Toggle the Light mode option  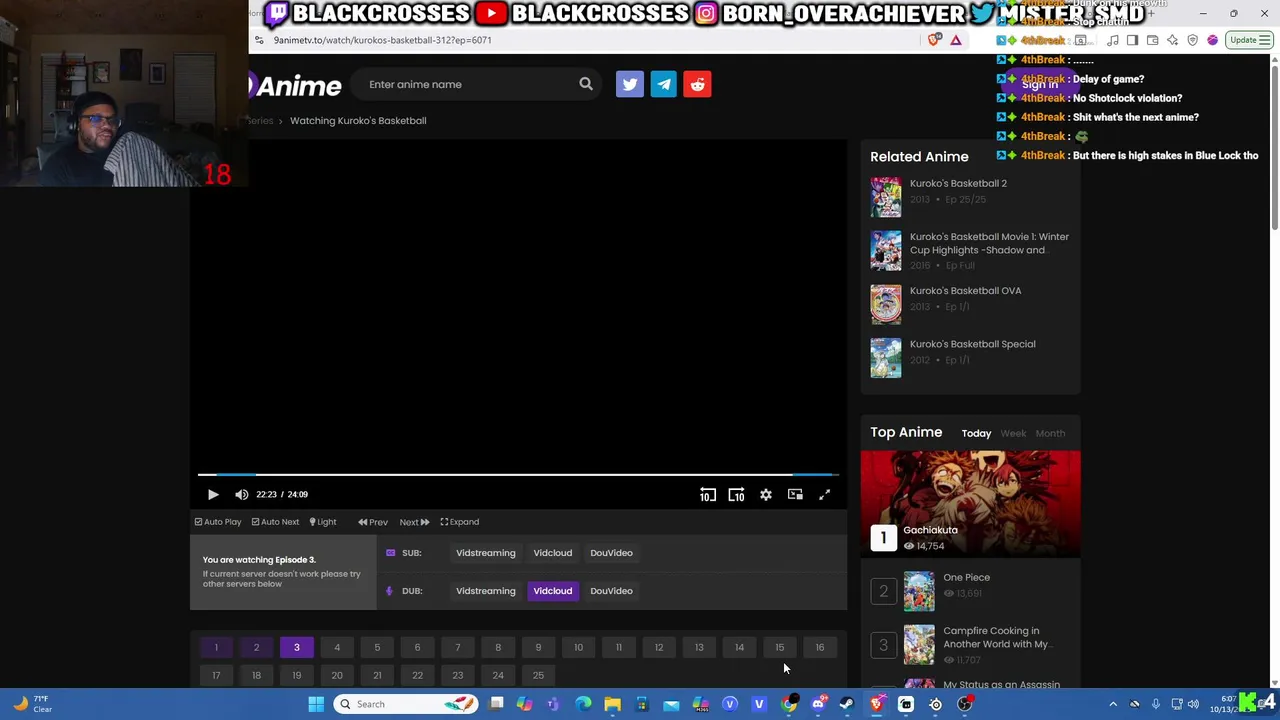click(323, 522)
